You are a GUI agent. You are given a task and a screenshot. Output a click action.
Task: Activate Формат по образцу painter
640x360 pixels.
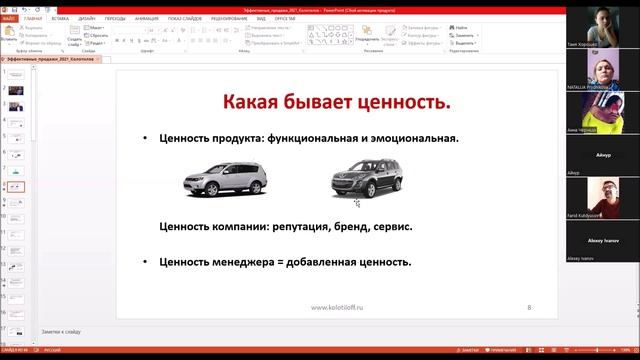tap(40, 43)
